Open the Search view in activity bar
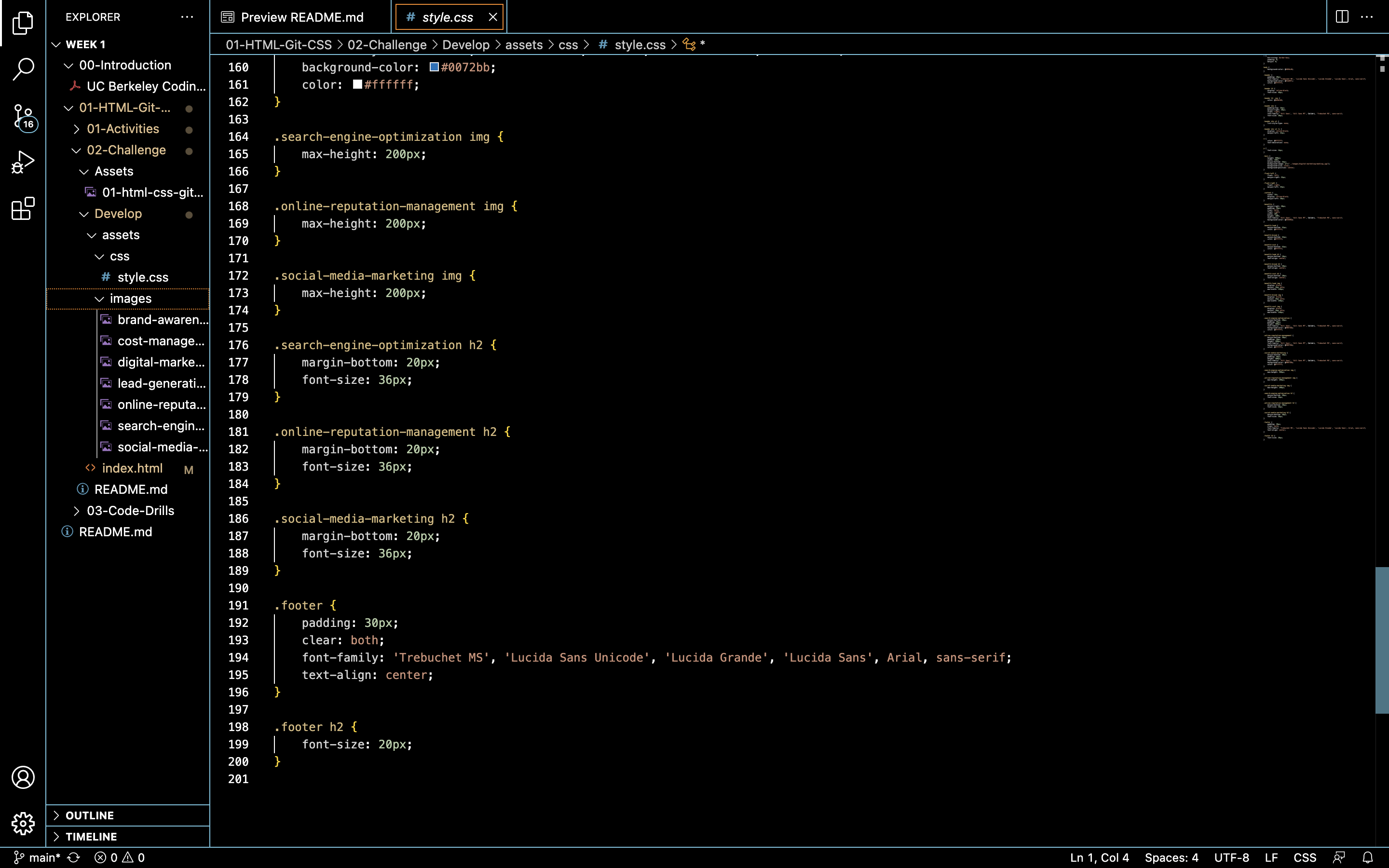Image resolution: width=1389 pixels, height=868 pixels. click(23, 69)
